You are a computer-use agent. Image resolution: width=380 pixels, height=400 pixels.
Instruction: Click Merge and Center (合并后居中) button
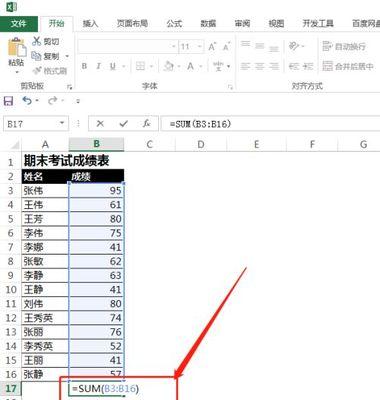tap(348, 66)
